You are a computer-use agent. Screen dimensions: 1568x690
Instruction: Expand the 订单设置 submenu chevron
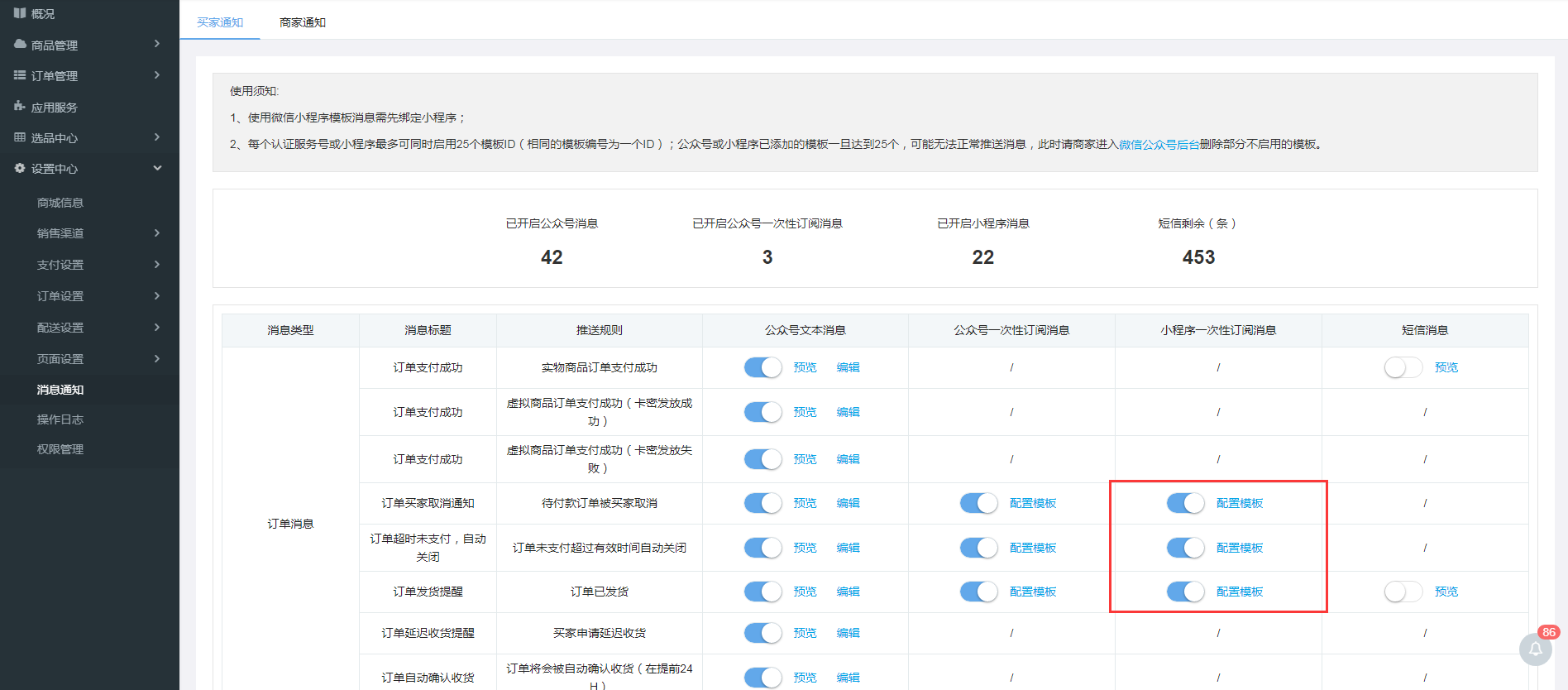(x=157, y=296)
